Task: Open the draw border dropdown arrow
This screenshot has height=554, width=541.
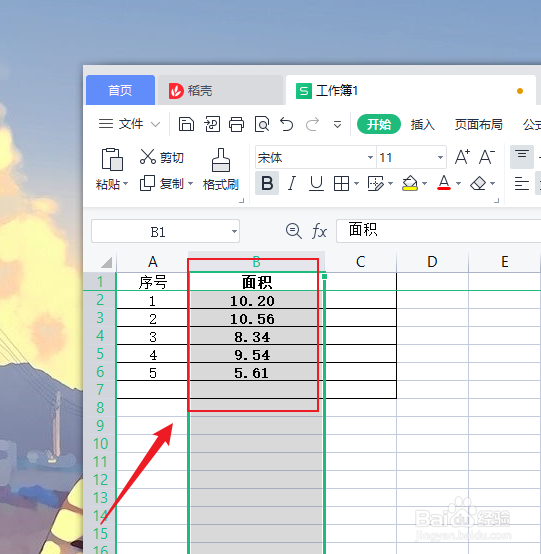Action: tap(390, 183)
